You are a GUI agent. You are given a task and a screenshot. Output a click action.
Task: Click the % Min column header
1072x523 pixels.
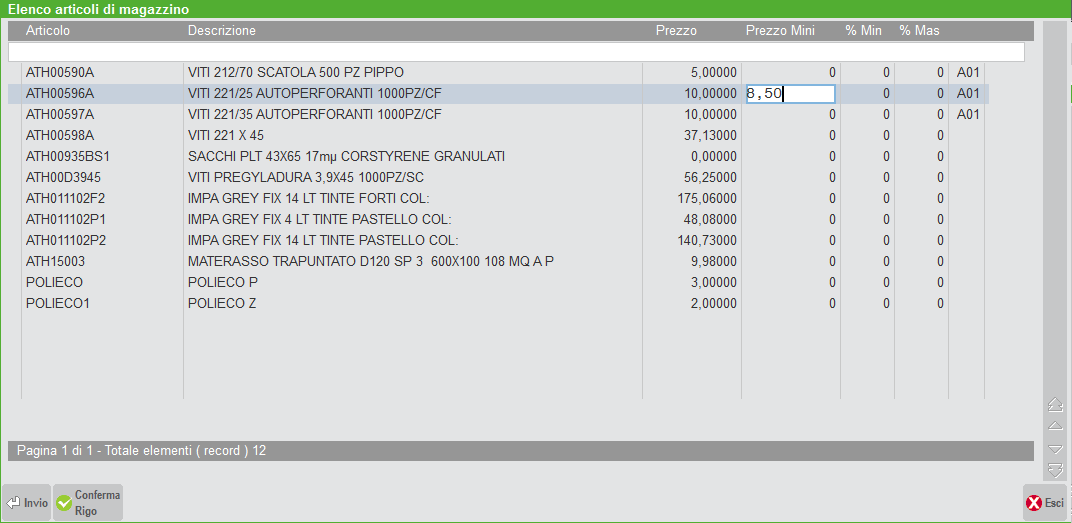(863, 31)
